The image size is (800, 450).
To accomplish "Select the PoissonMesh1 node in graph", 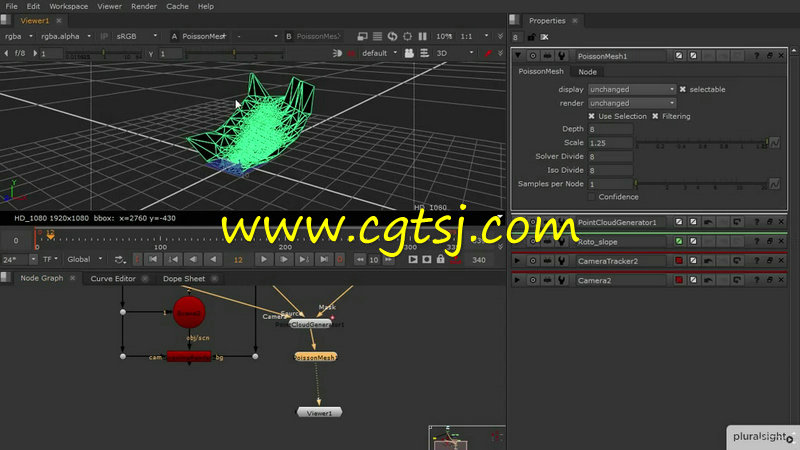I will [315, 357].
